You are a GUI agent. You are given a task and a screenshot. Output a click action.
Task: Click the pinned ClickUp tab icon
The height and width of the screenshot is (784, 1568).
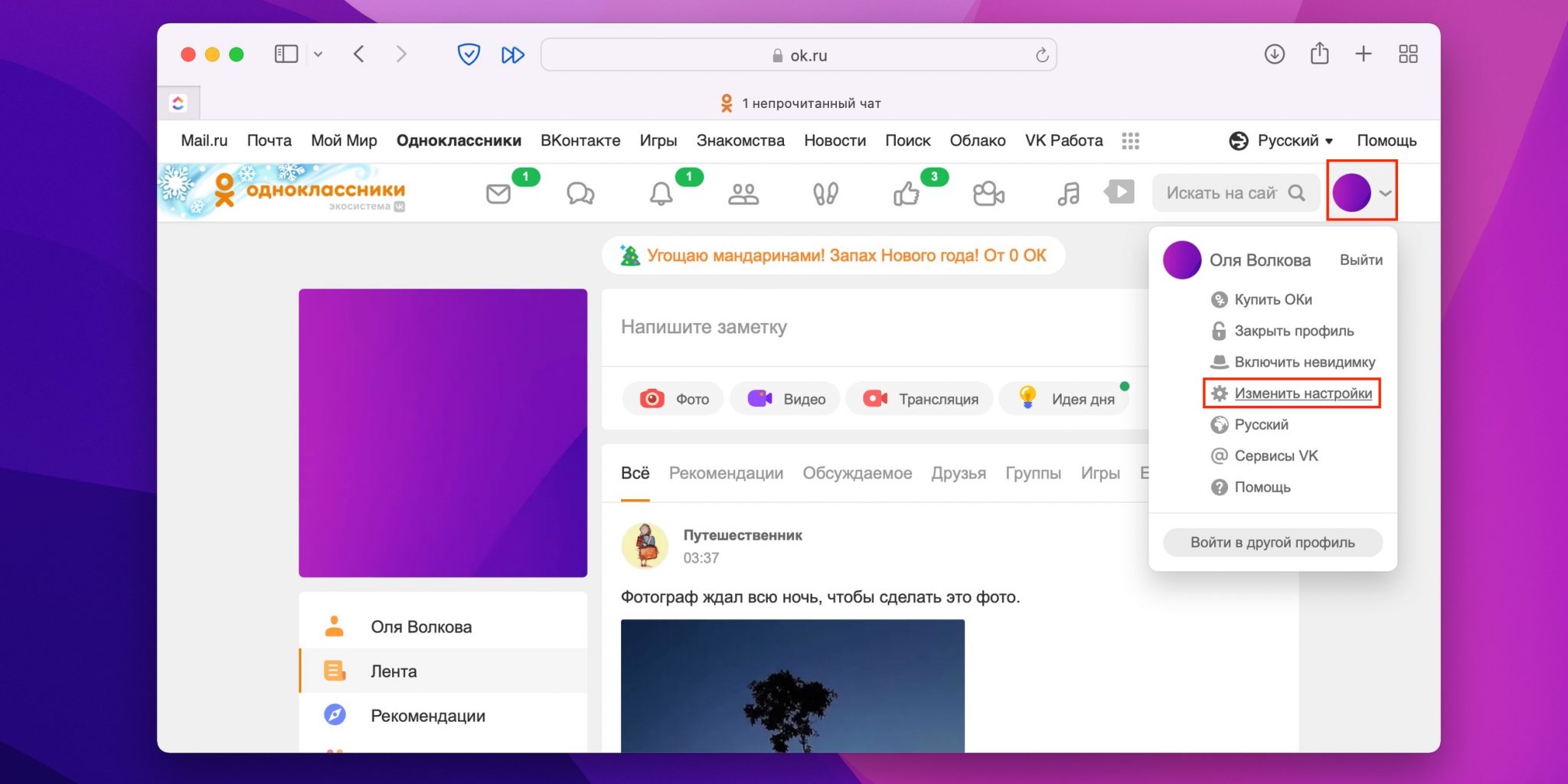coord(178,103)
